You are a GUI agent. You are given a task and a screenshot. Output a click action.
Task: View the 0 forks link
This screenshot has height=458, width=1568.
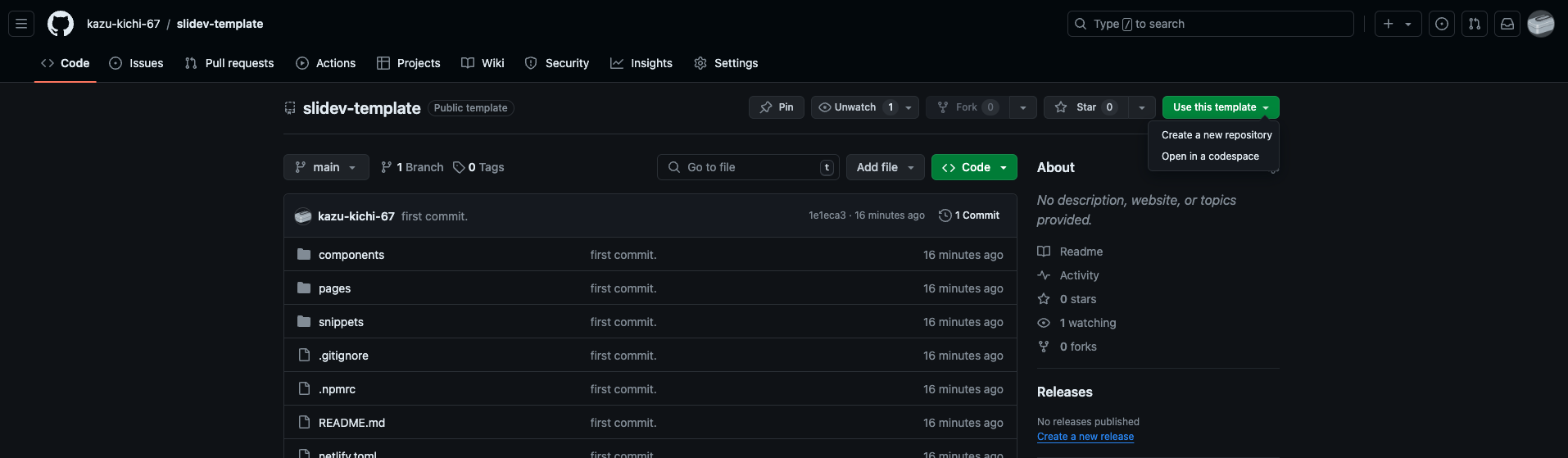[1067, 347]
